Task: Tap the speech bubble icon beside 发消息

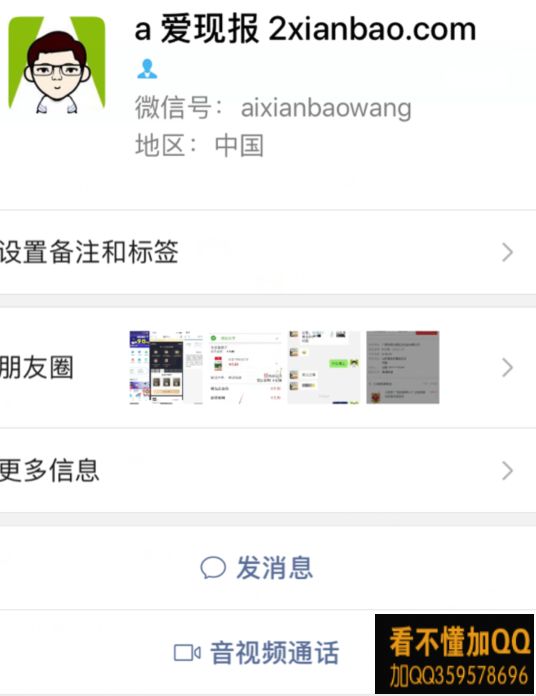Action: pos(213,568)
